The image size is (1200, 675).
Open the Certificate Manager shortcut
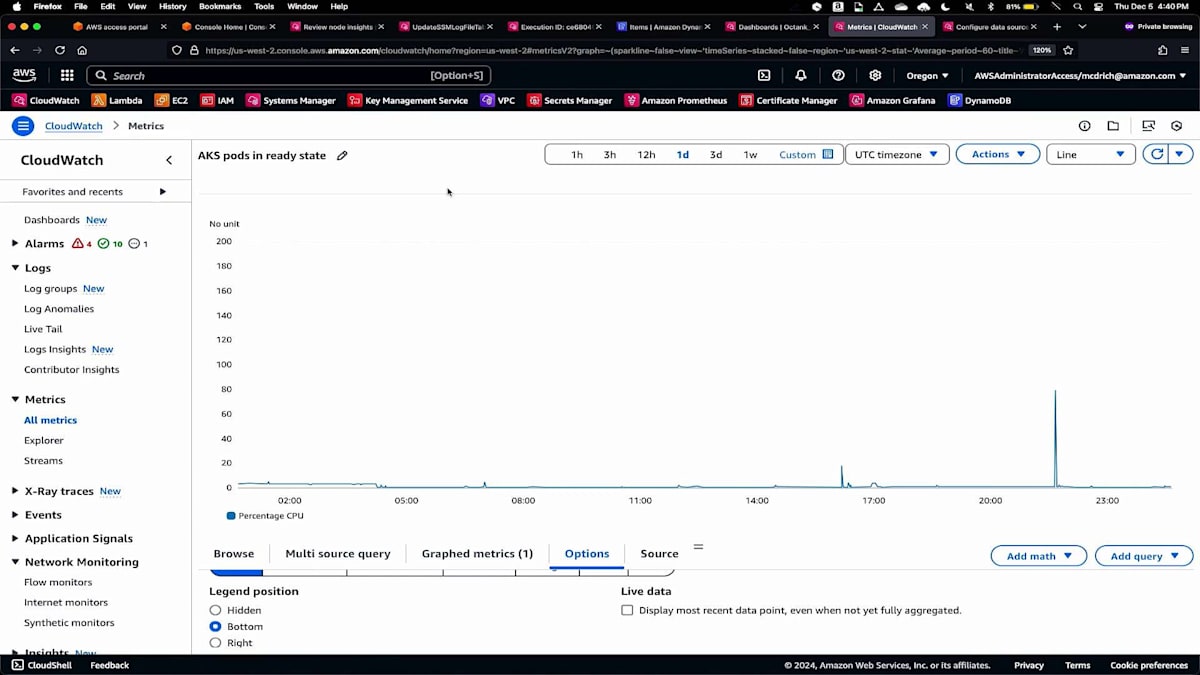point(789,100)
